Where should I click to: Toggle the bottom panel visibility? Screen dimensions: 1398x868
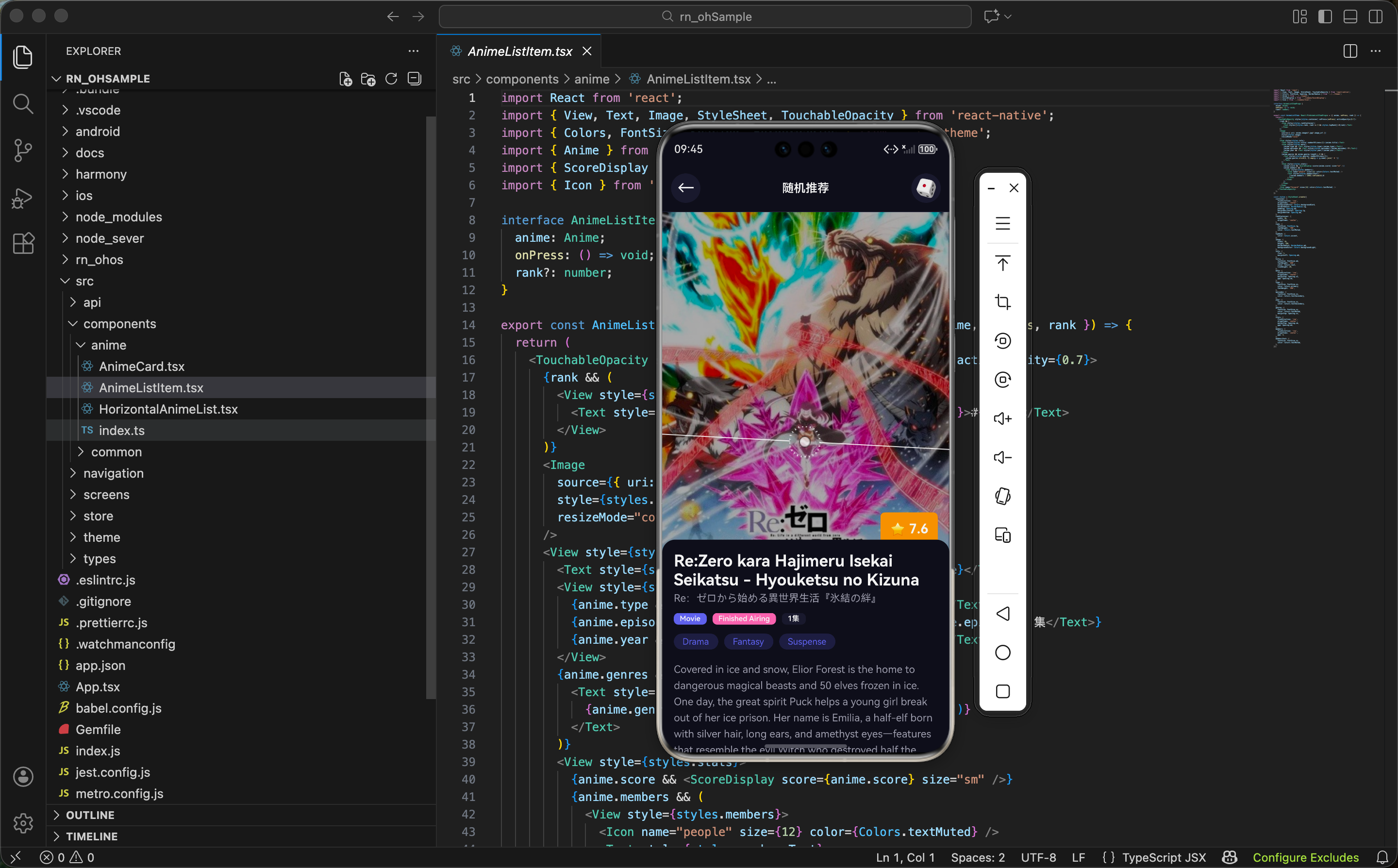[1350, 17]
